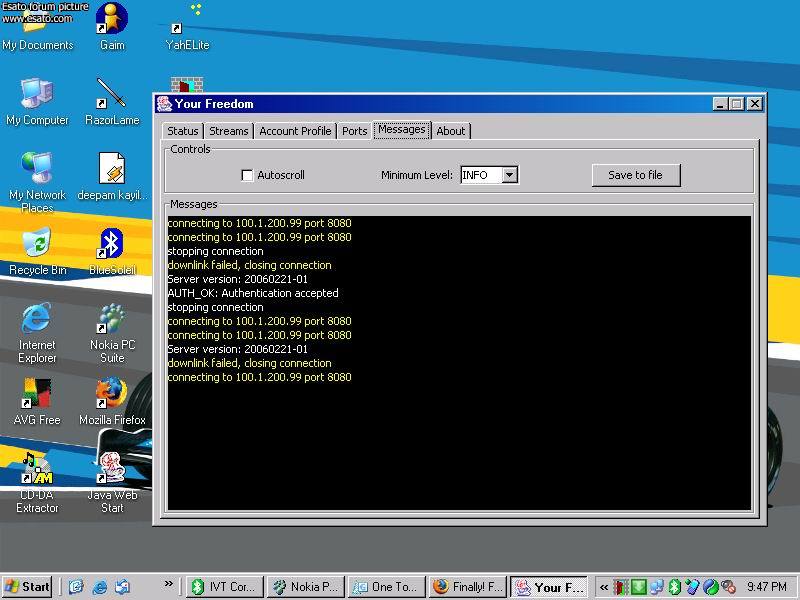The image size is (800, 600).
Task: Open the My Computer desktop icon
Action: [37, 101]
